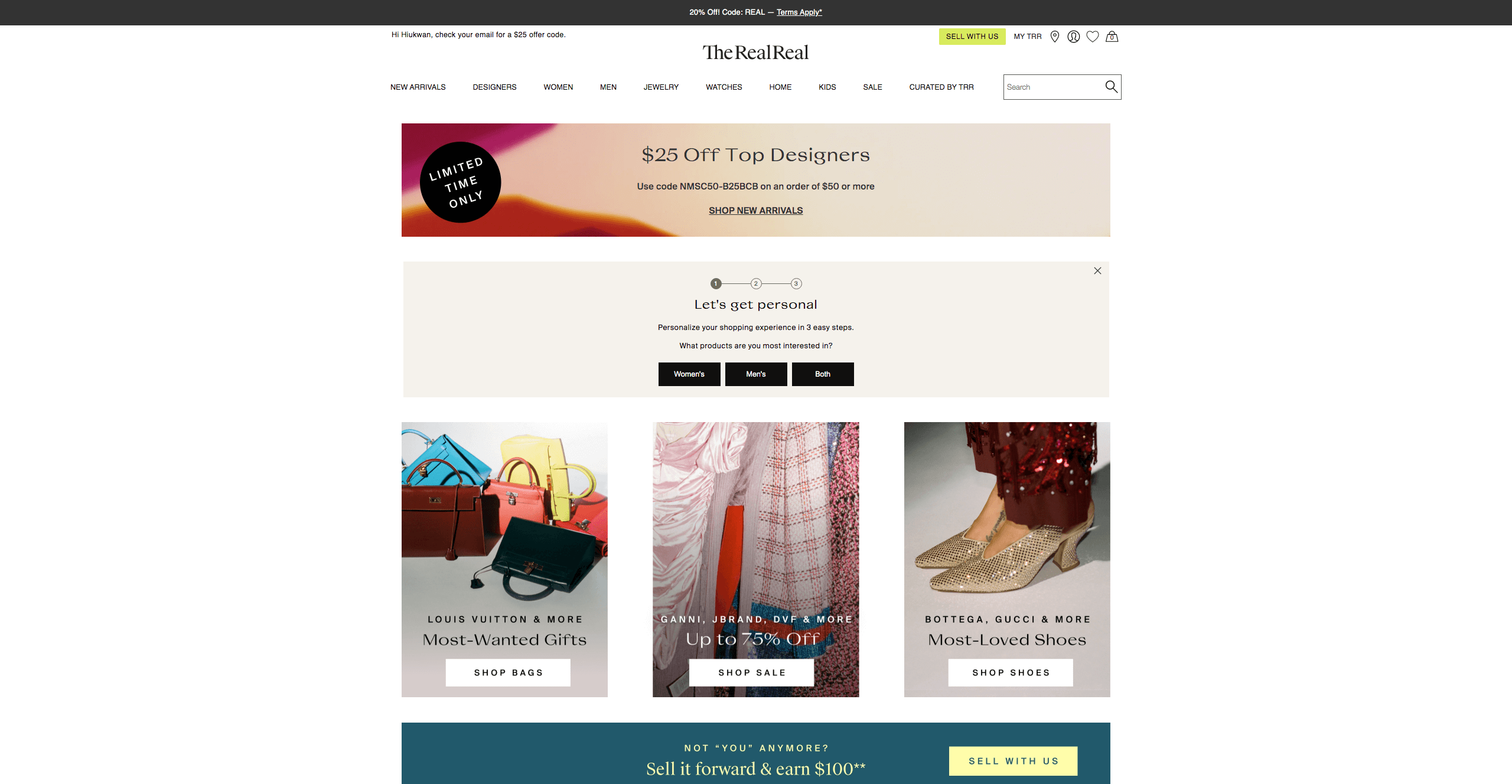
Task: Open the Jewelry navigation menu
Action: pyautogui.click(x=661, y=87)
